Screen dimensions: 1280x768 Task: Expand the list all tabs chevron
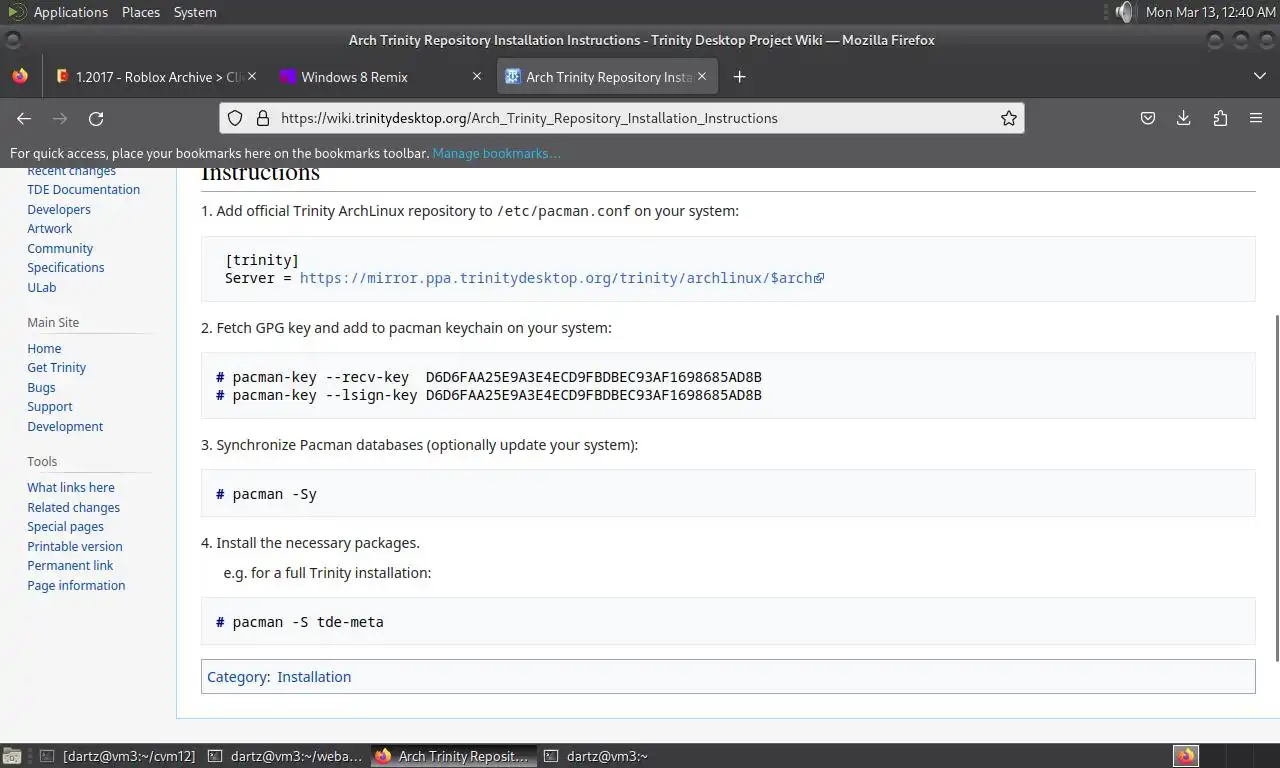[1259, 76]
